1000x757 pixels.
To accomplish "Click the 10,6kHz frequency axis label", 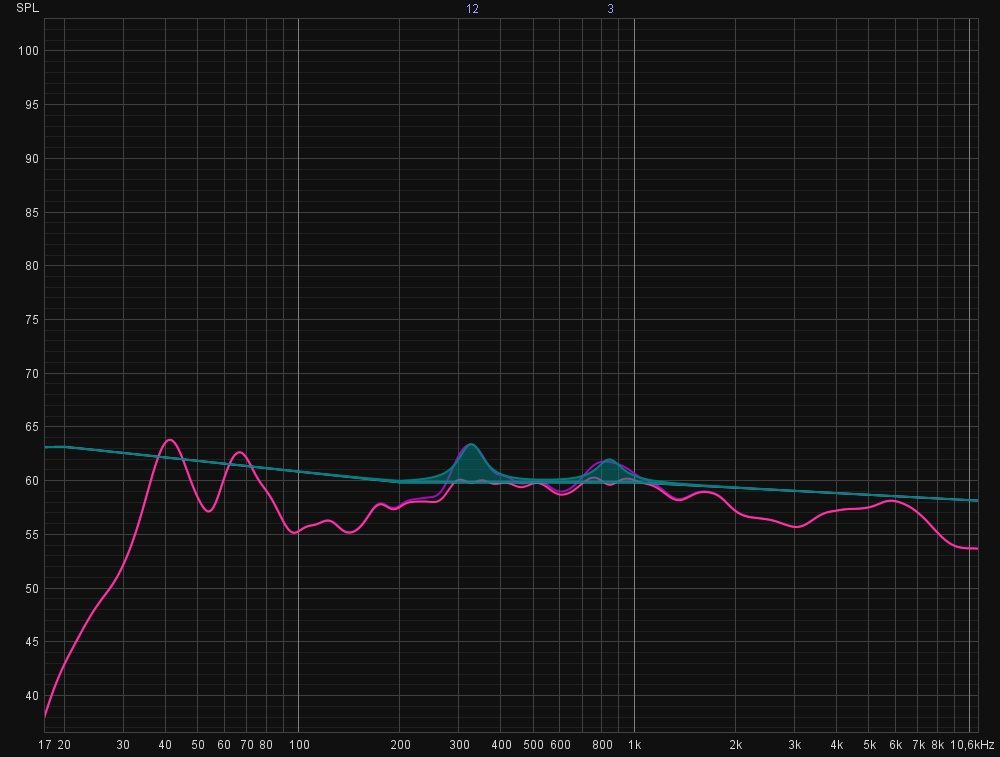I will tap(972, 745).
